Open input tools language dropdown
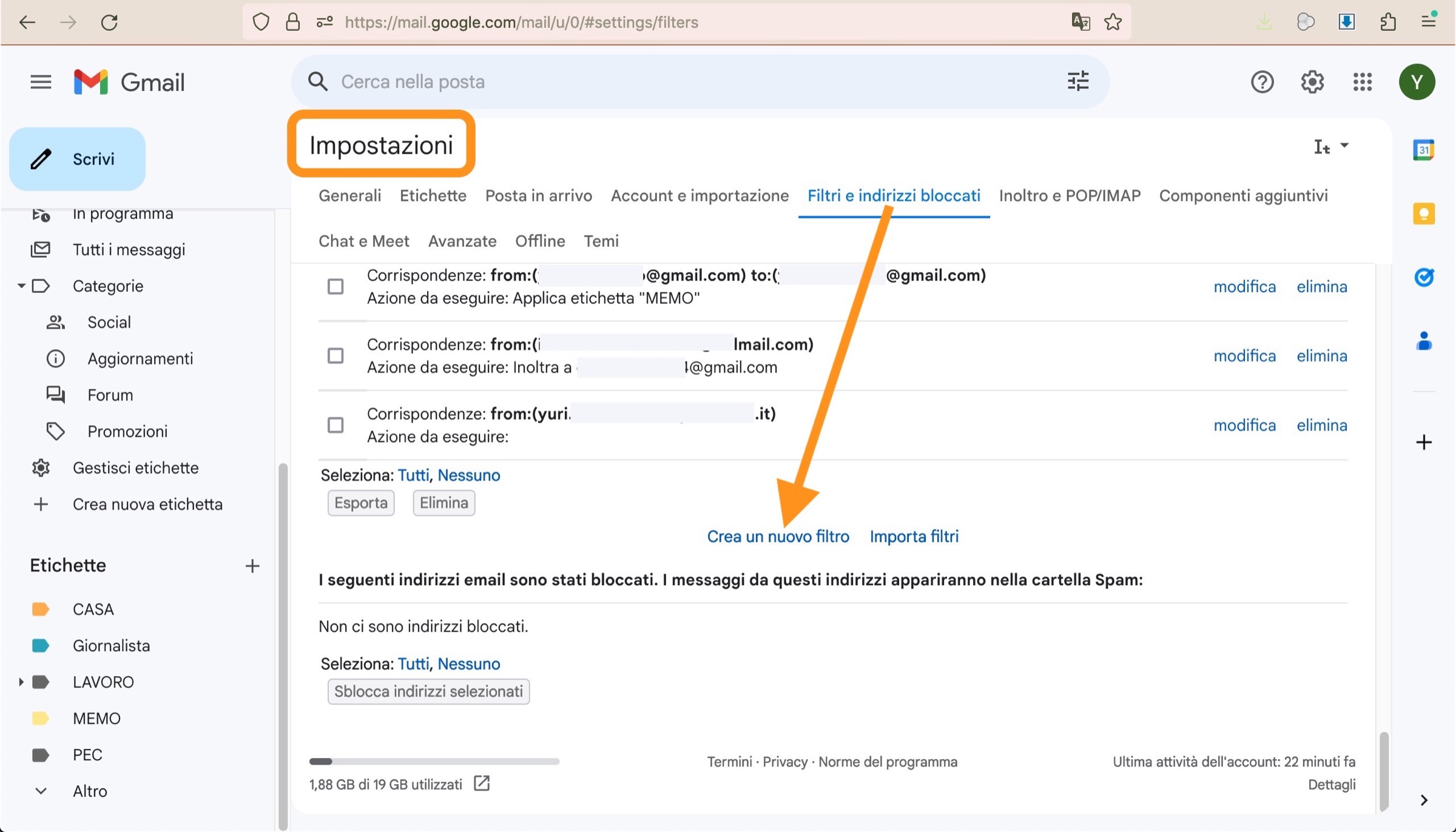 click(x=1344, y=146)
